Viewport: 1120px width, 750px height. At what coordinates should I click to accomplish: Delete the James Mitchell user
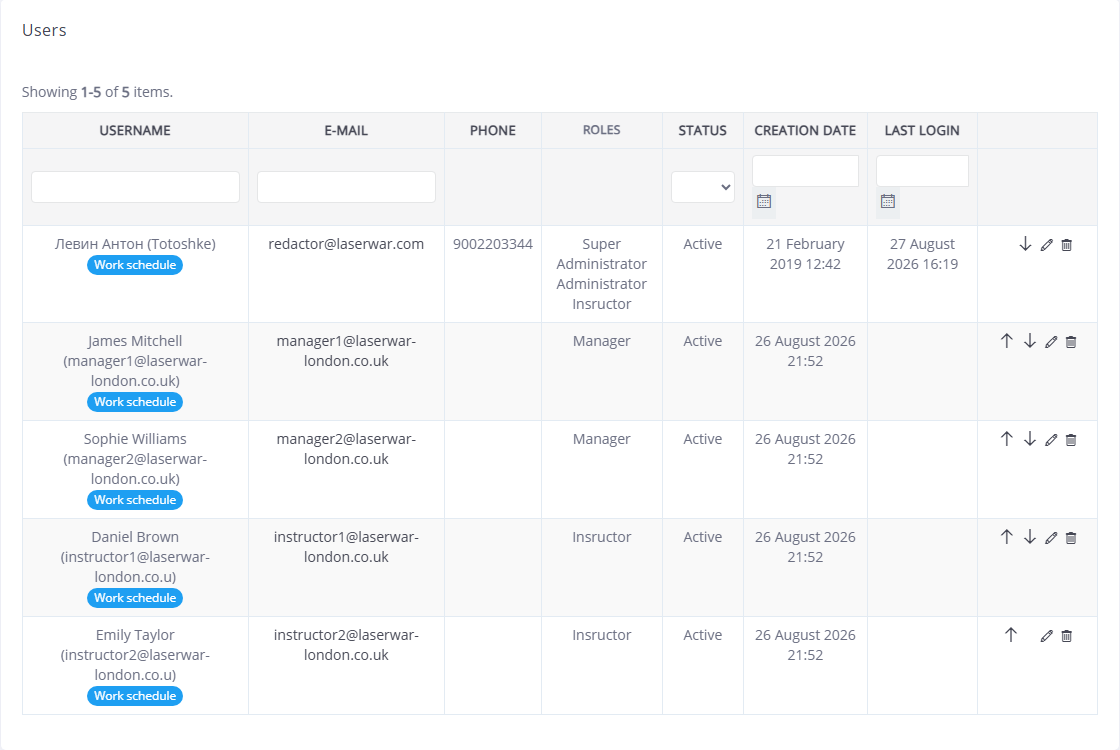tap(1071, 342)
